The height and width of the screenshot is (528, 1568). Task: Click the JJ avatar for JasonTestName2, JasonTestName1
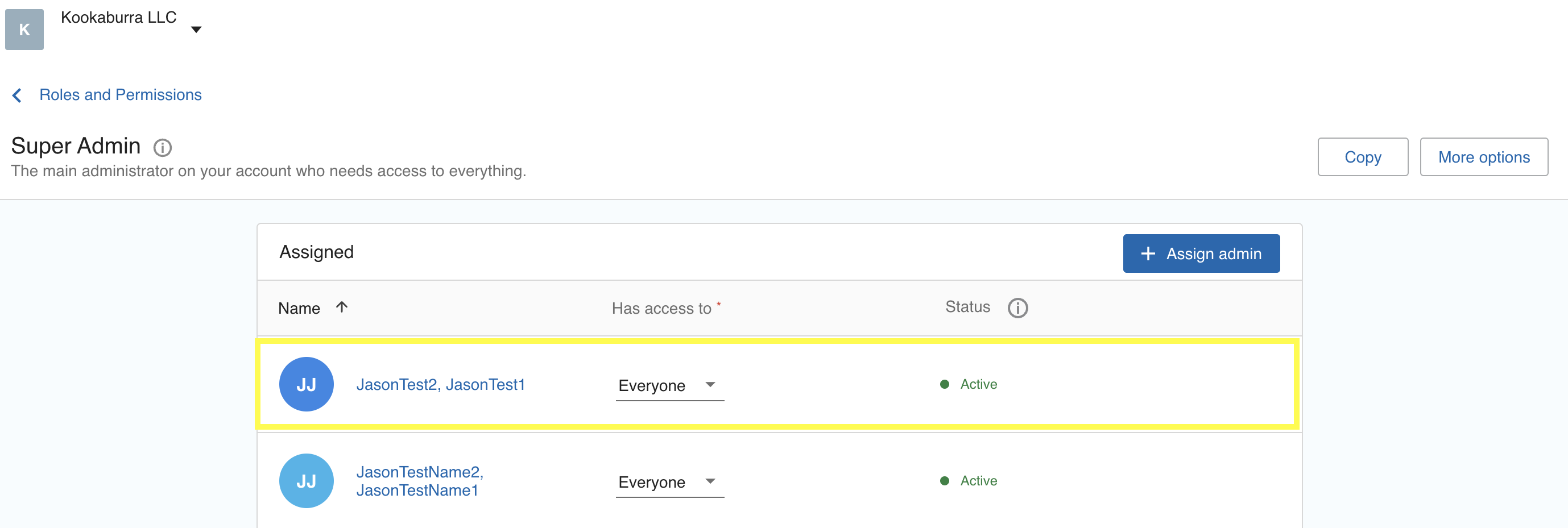[x=306, y=481]
